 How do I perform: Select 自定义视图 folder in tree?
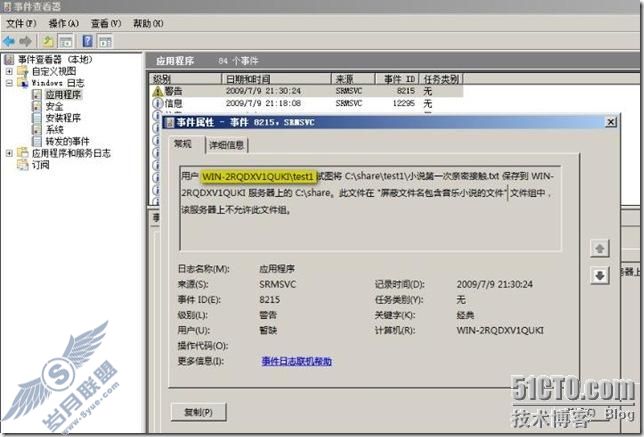54,71
